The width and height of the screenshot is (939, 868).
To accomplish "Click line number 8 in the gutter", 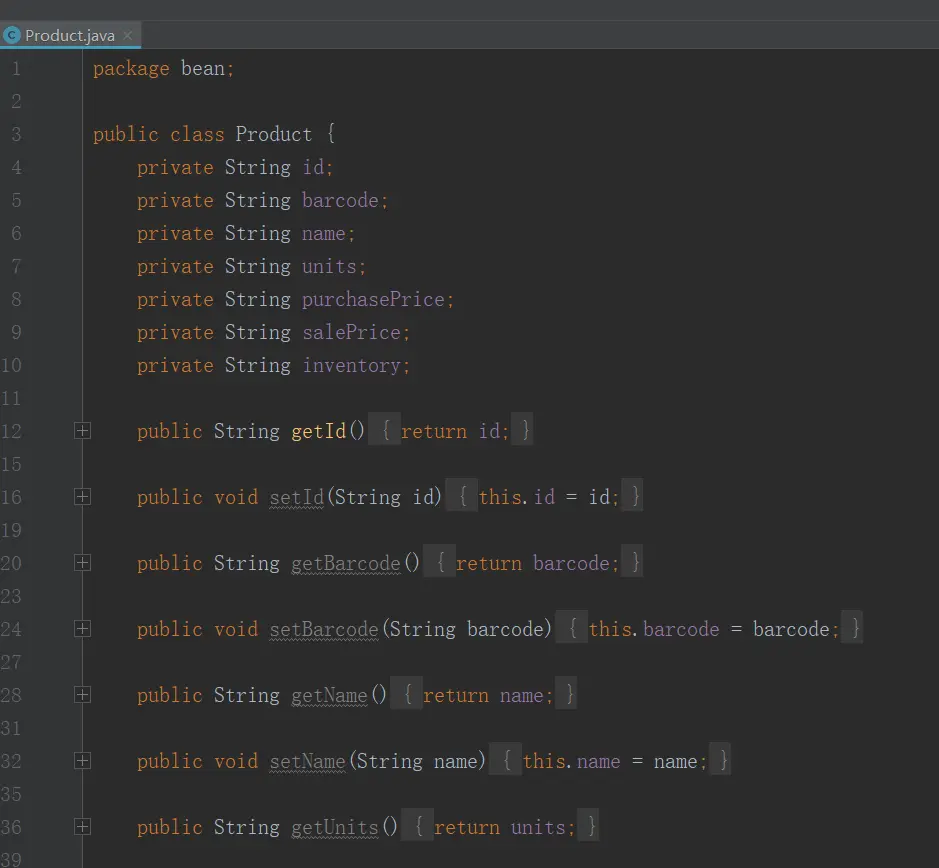I will [16, 299].
